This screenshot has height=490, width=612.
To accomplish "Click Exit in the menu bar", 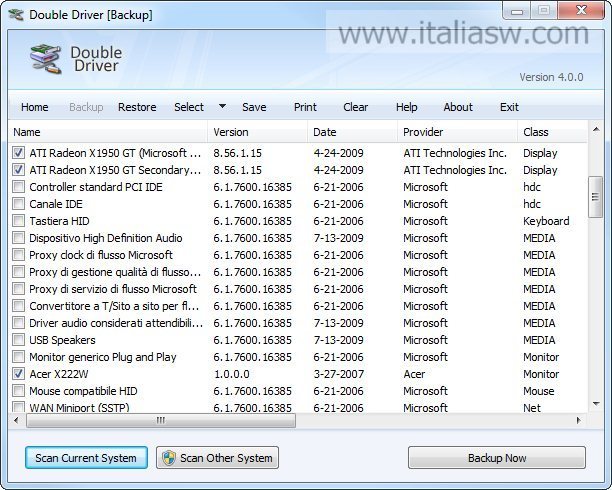I will click(x=509, y=107).
